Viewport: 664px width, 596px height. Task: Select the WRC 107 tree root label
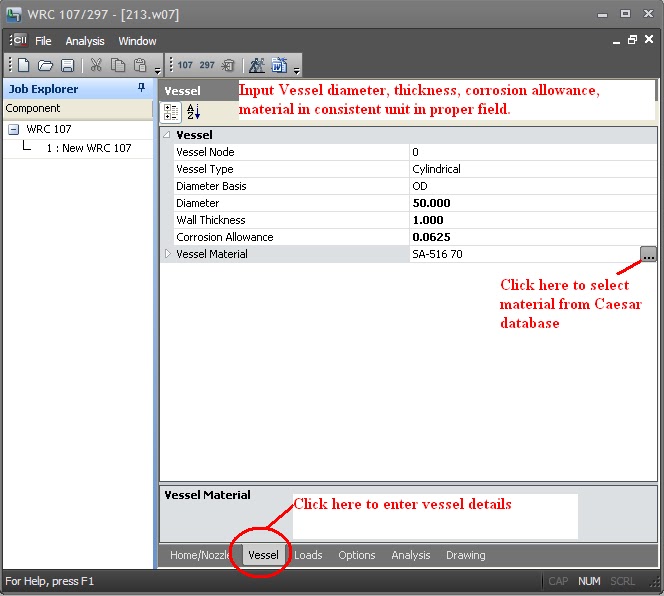tap(49, 129)
